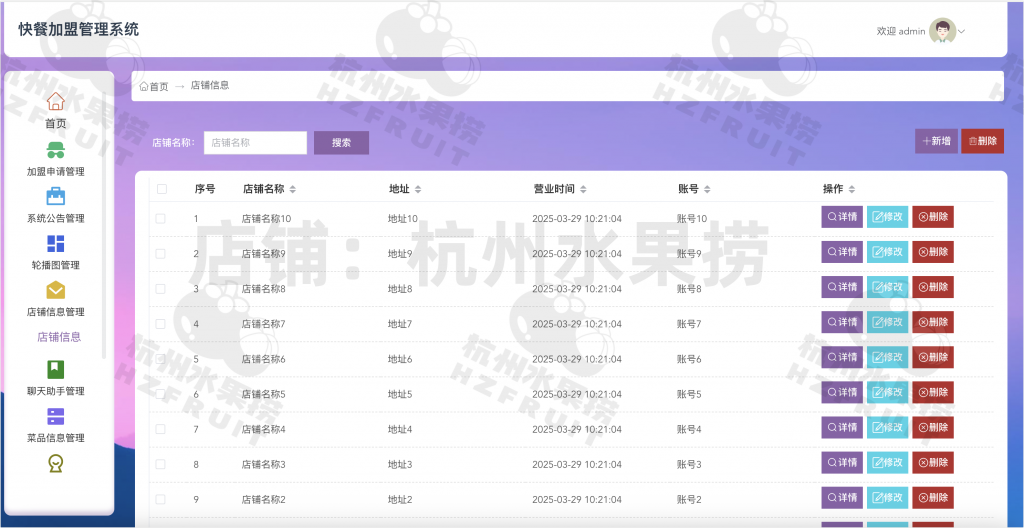Check the row 店铺名称7 checkbox

[161, 323]
